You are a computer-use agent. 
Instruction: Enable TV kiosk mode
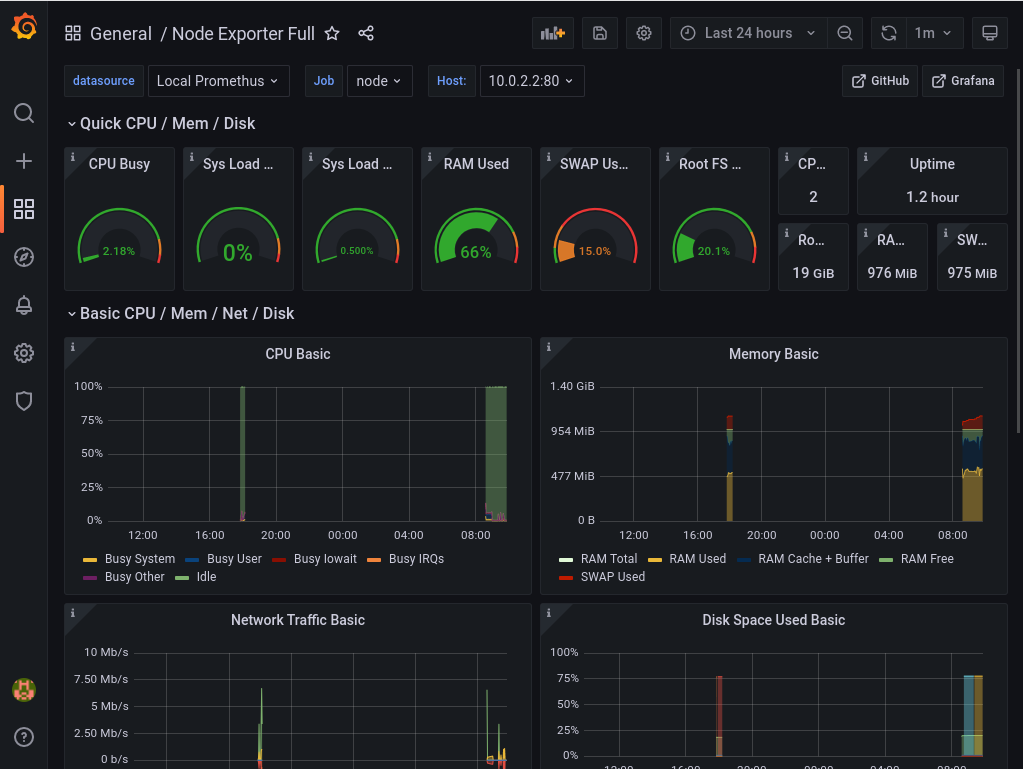(x=989, y=33)
